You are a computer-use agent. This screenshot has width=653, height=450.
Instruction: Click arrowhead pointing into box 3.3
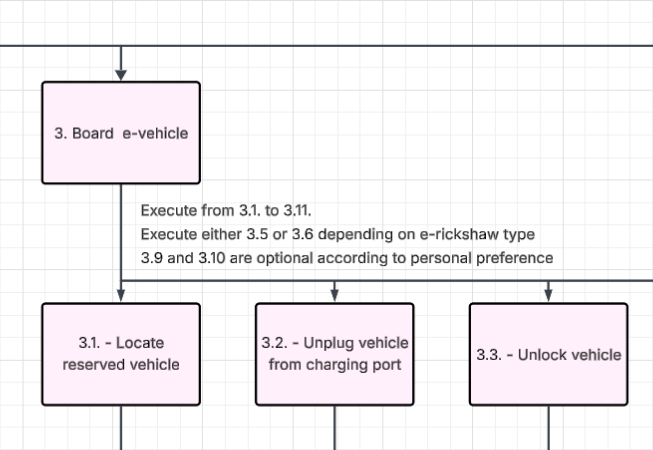pyautogui.click(x=549, y=295)
